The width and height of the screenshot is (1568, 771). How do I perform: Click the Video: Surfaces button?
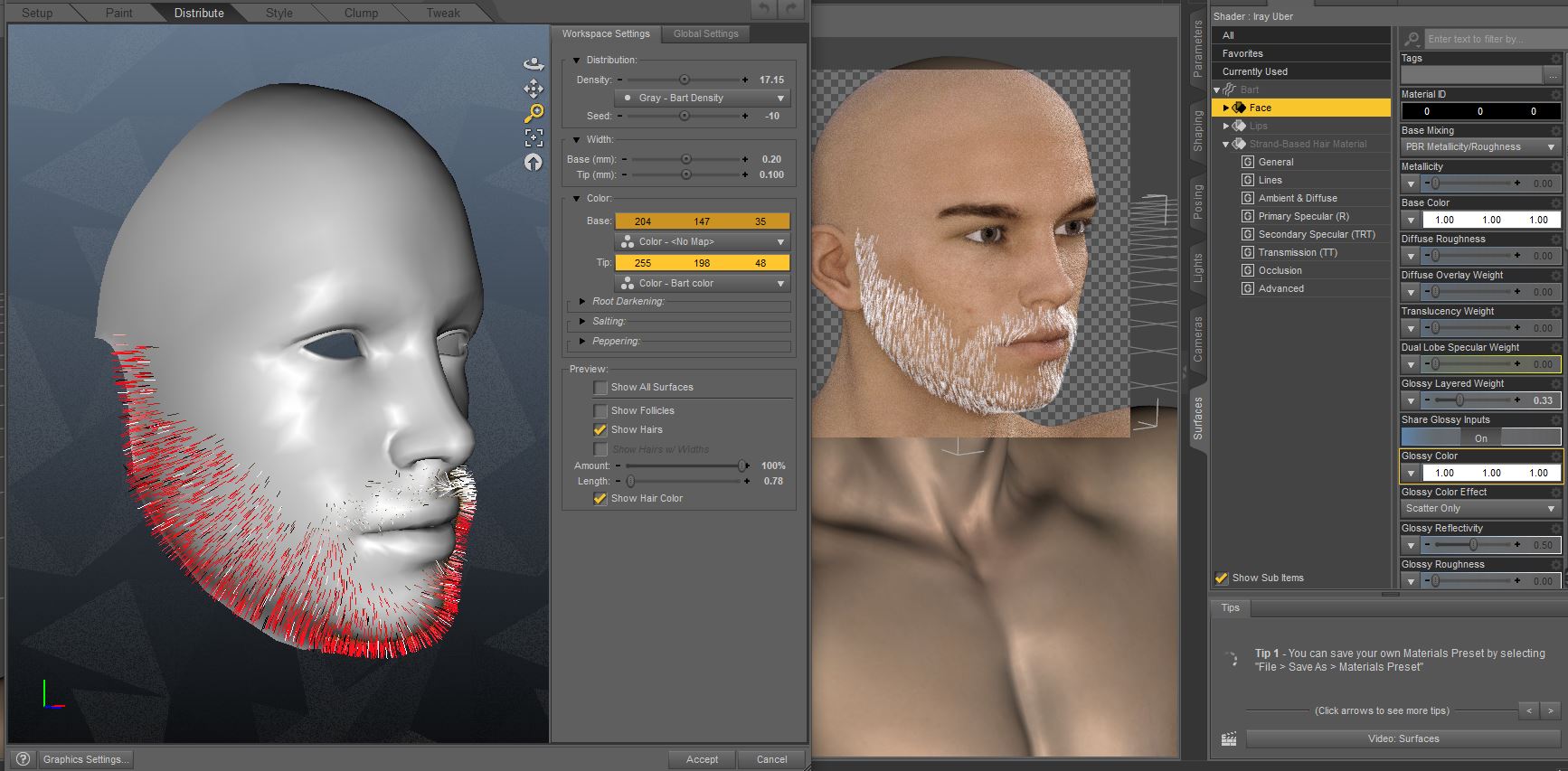coord(1403,738)
